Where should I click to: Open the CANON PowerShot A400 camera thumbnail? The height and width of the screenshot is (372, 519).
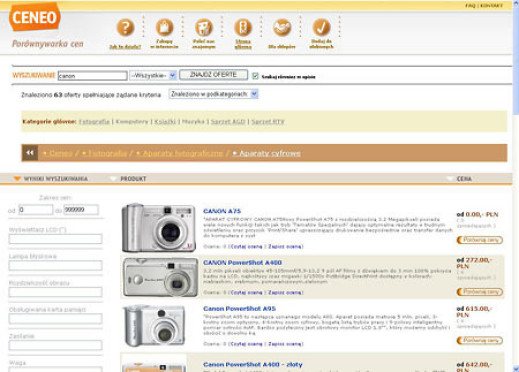(160, 277)
